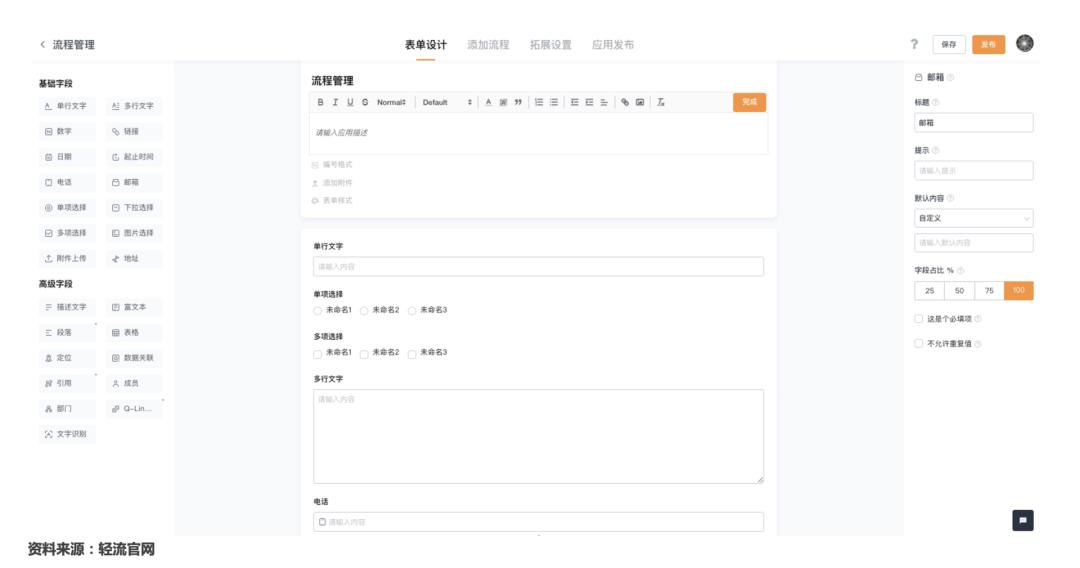Insert an ordered list in the editor
The height and width of the screenshot is (568, 1080).
(539, 102)
